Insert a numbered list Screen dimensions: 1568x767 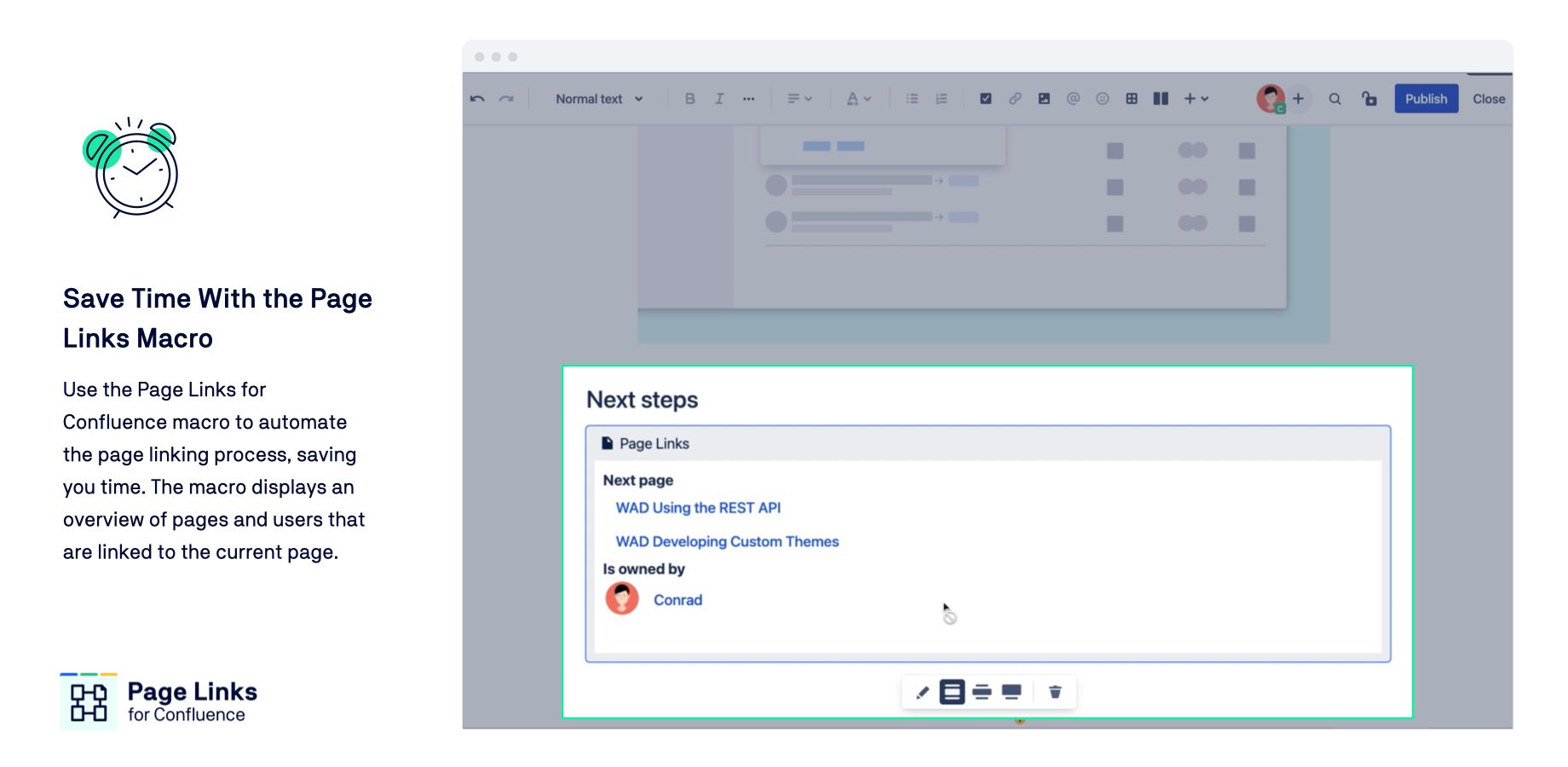click(x=941, y=99)
